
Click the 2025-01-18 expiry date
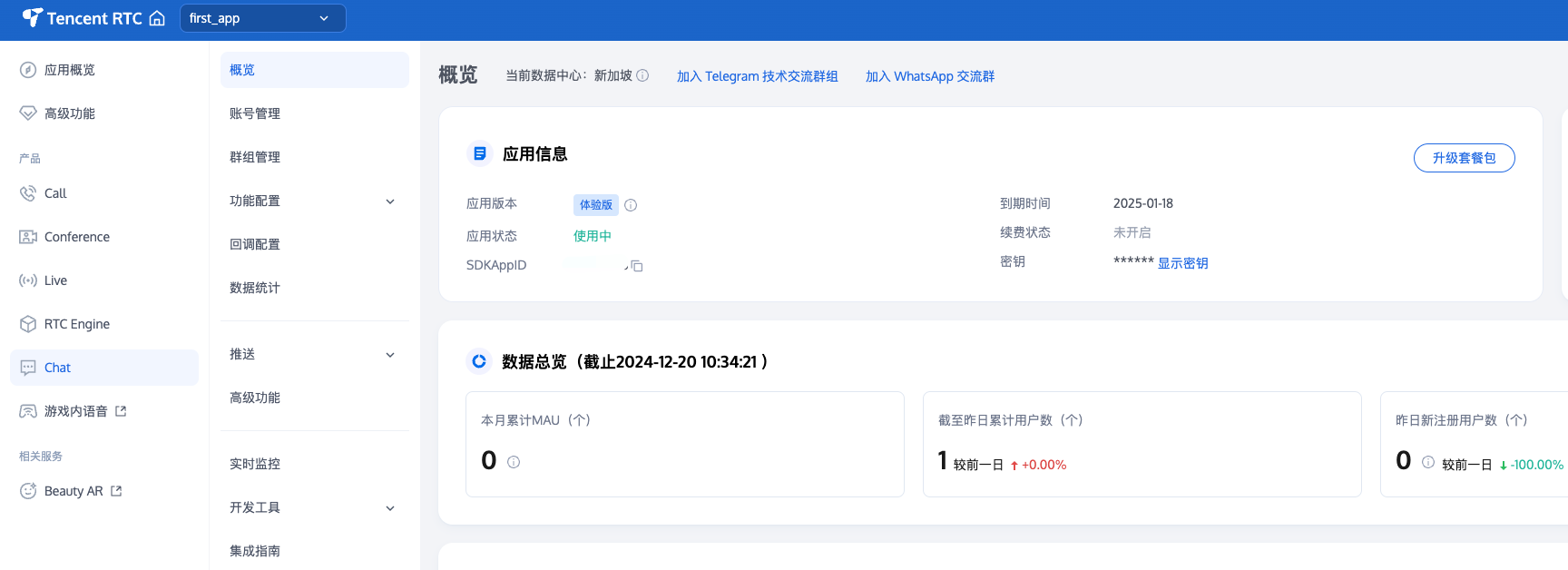[x=1143, y=203]
